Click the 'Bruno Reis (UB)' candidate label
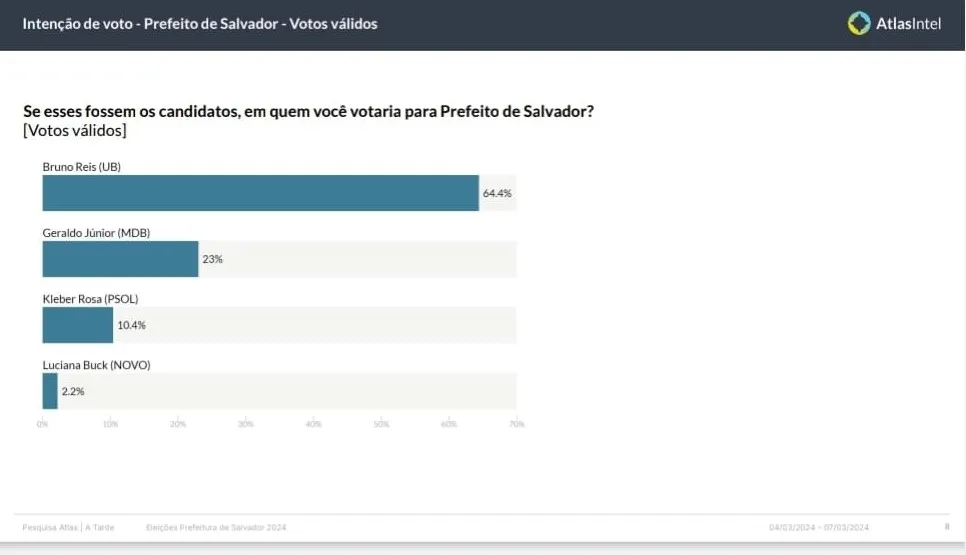This screenshot has width=966, height=555. tap(81, 167)
